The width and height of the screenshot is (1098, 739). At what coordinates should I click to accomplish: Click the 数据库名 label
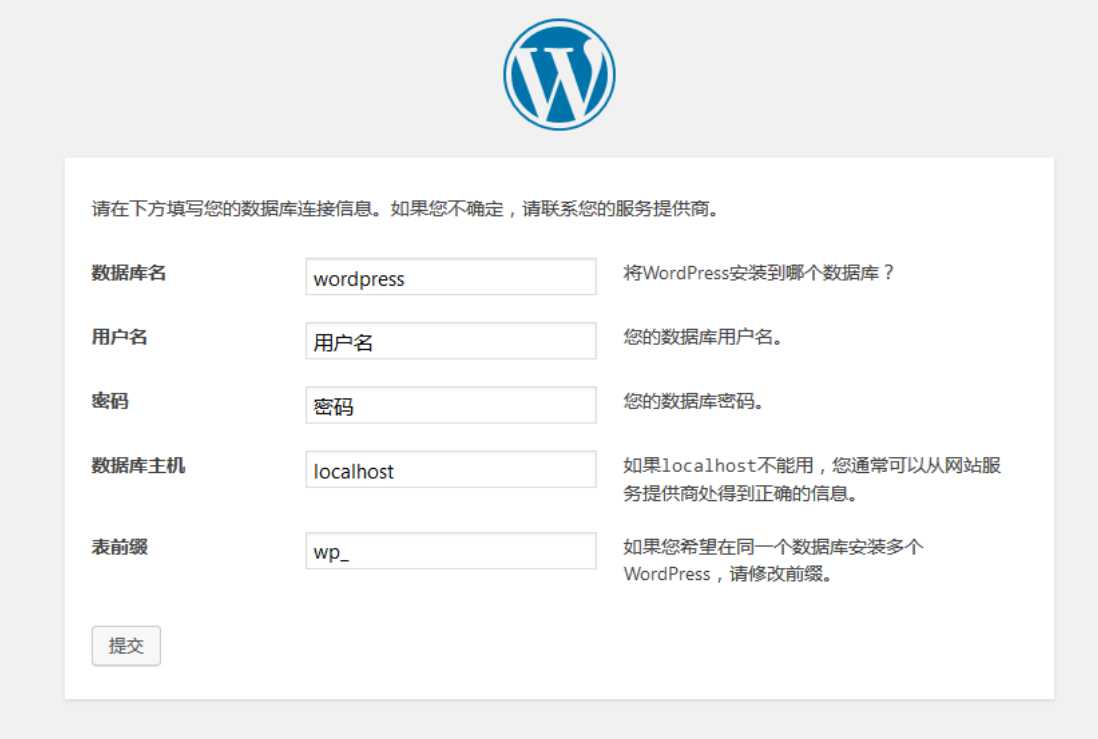[129, 272]
